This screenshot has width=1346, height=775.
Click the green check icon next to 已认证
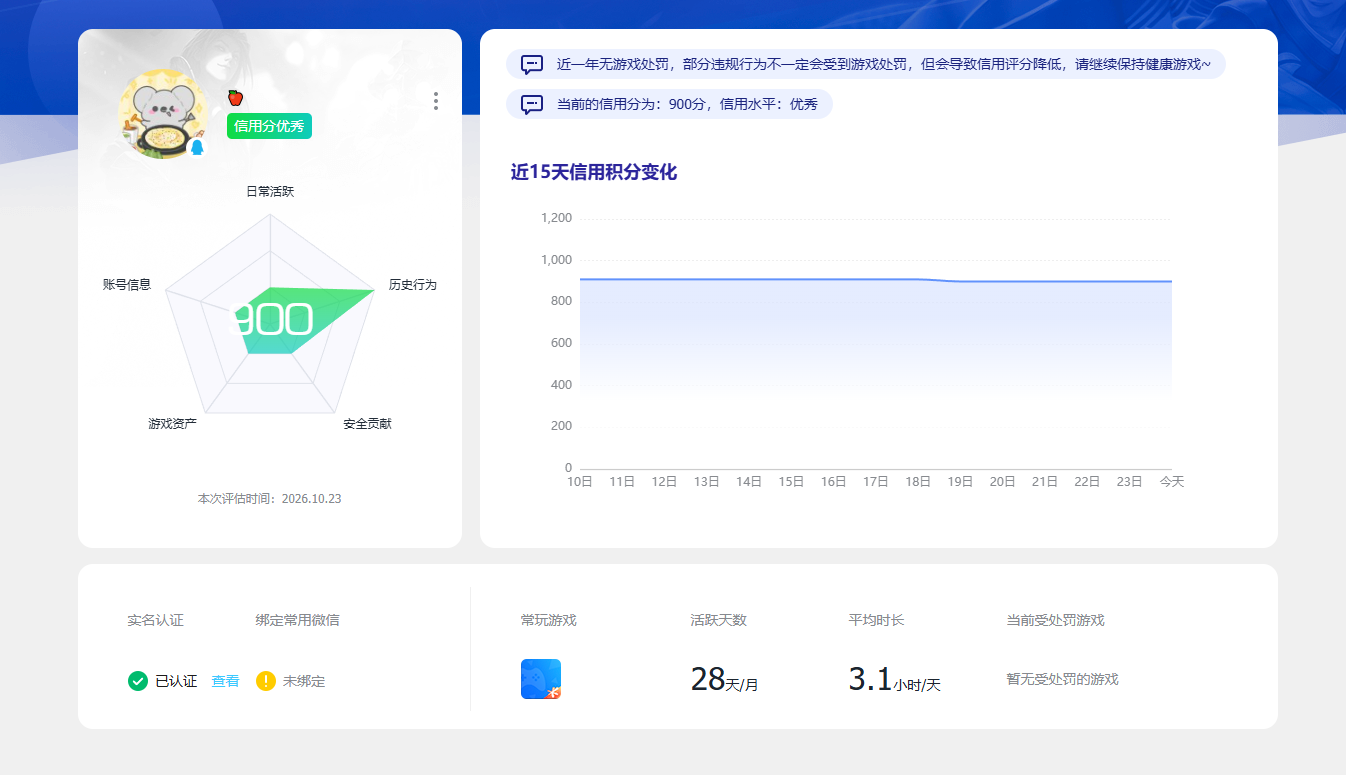coord(138,681)
